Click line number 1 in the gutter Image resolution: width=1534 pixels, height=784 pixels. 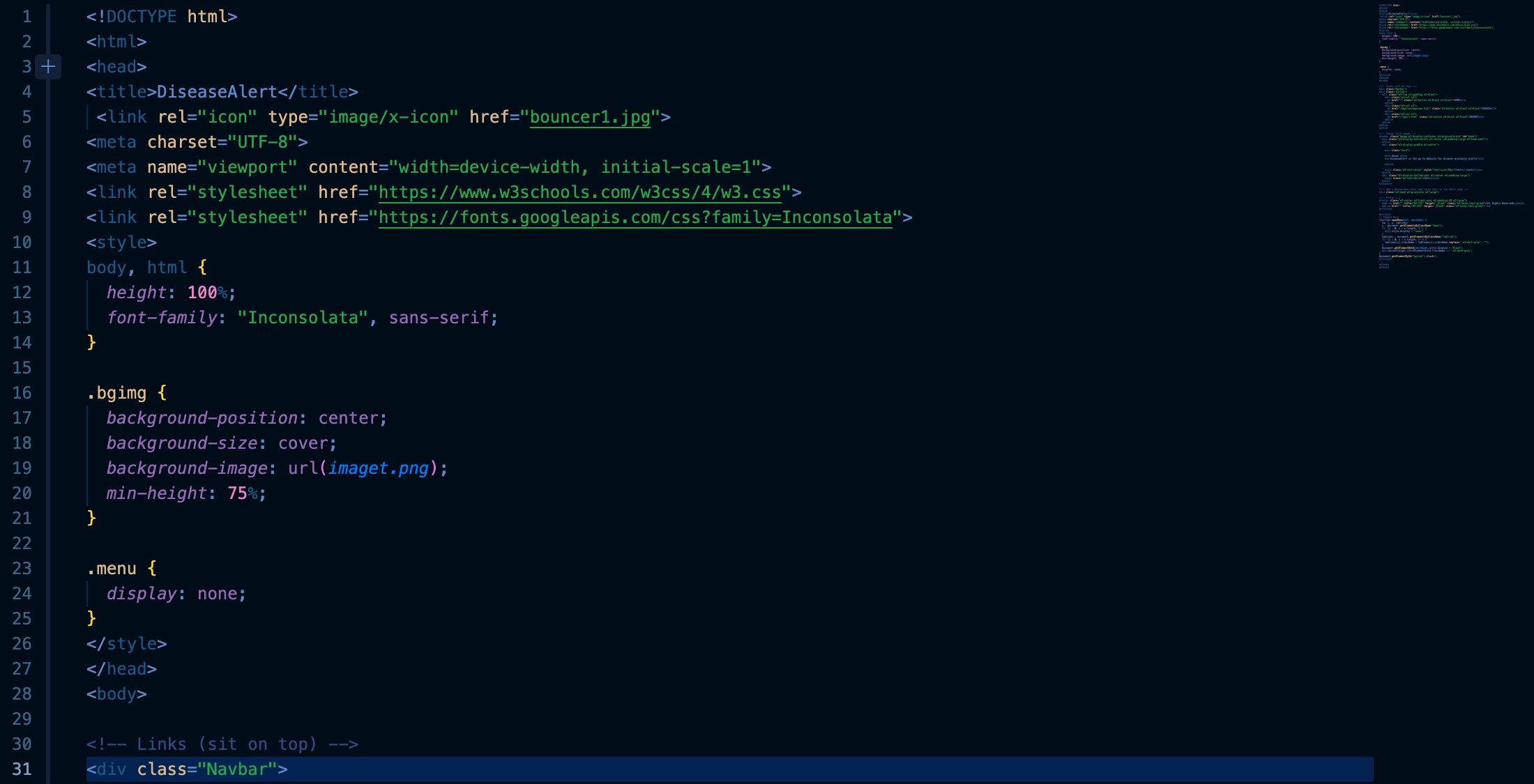click(26, 17)
